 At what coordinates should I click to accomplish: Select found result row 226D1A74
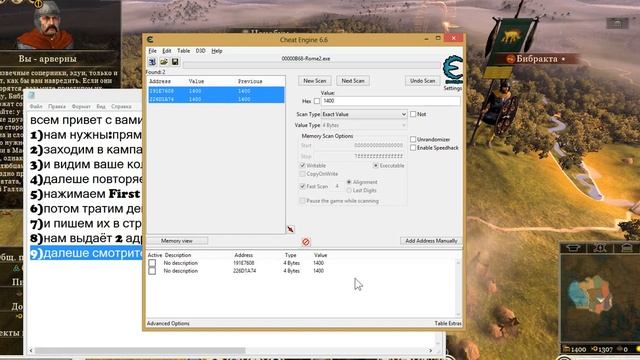[x=216, y=99]
